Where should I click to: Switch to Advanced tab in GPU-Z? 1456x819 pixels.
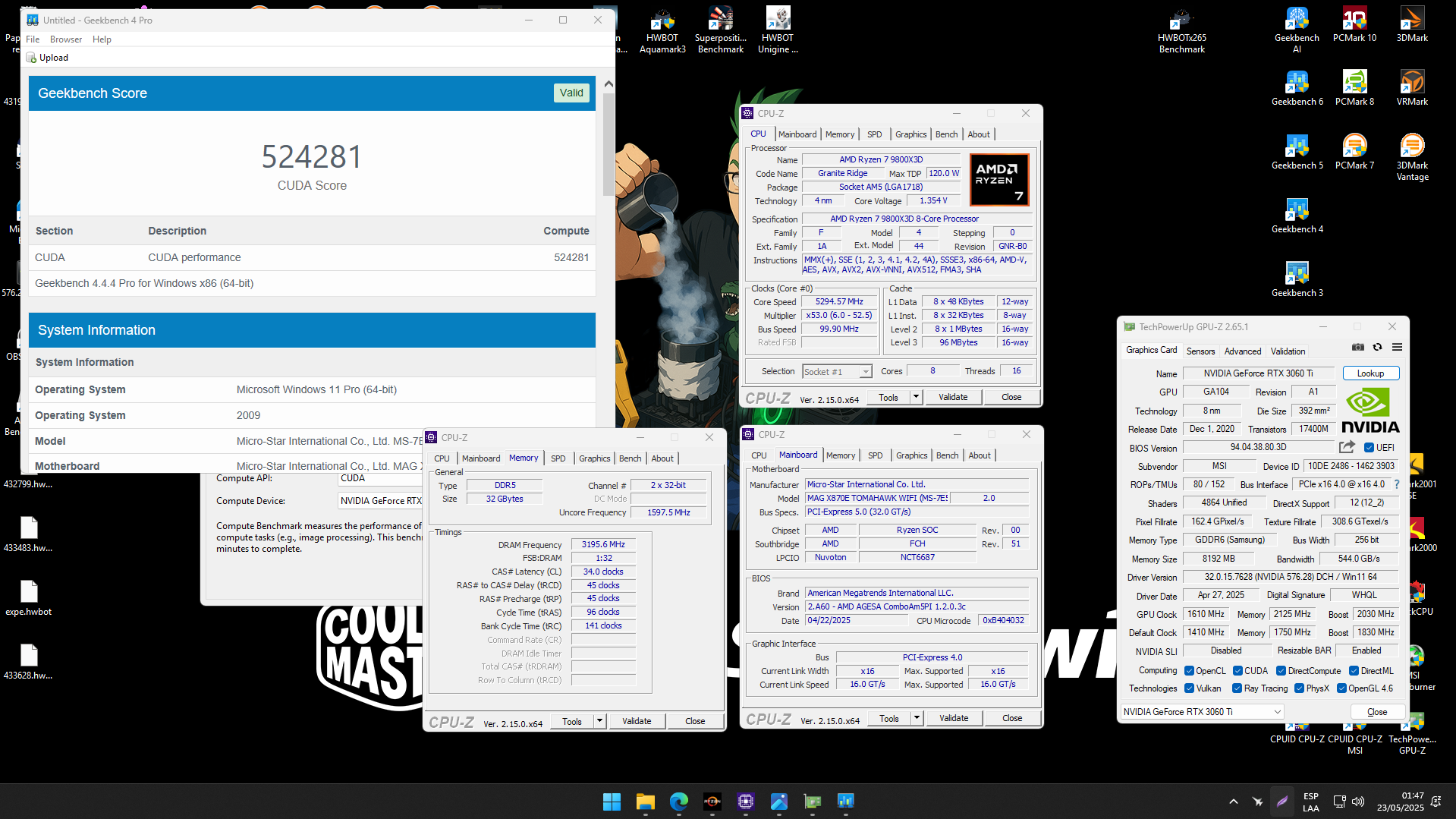pyautogui.click(x=1242, y=351)
